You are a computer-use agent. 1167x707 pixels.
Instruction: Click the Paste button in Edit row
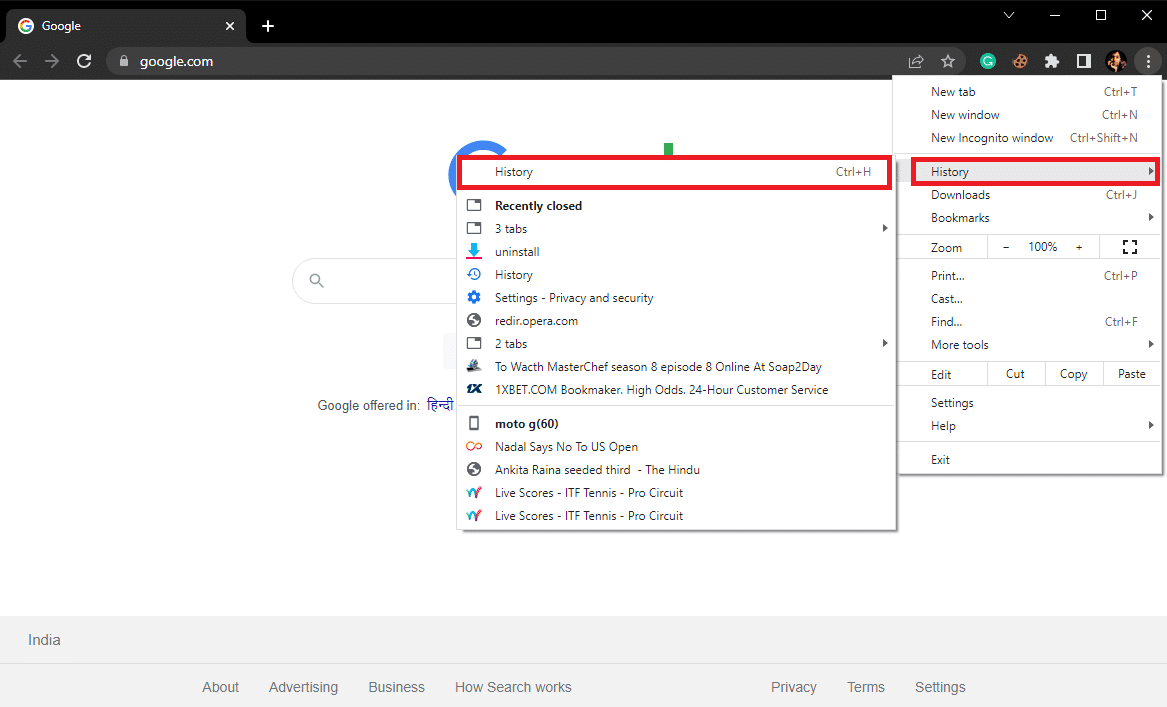tap(1131, 374)
